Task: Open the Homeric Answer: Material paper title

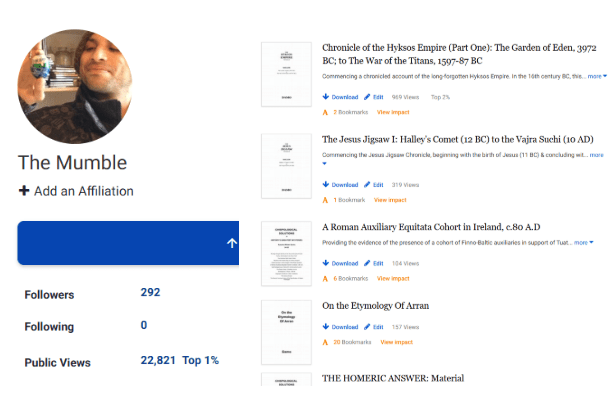Action: 393,379
